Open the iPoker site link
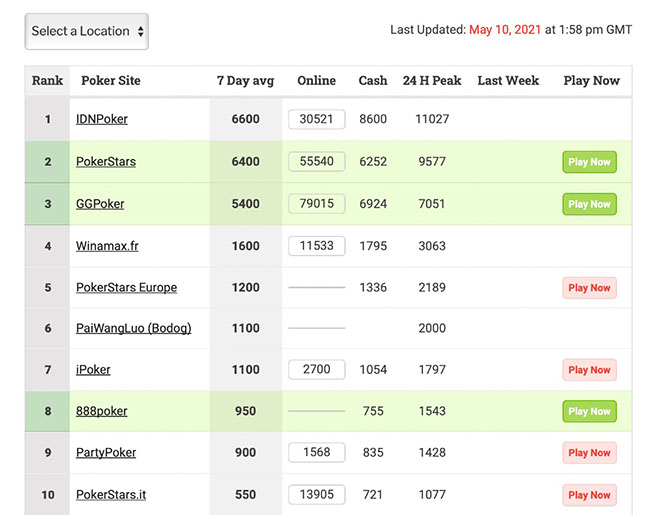 point(93,370)
